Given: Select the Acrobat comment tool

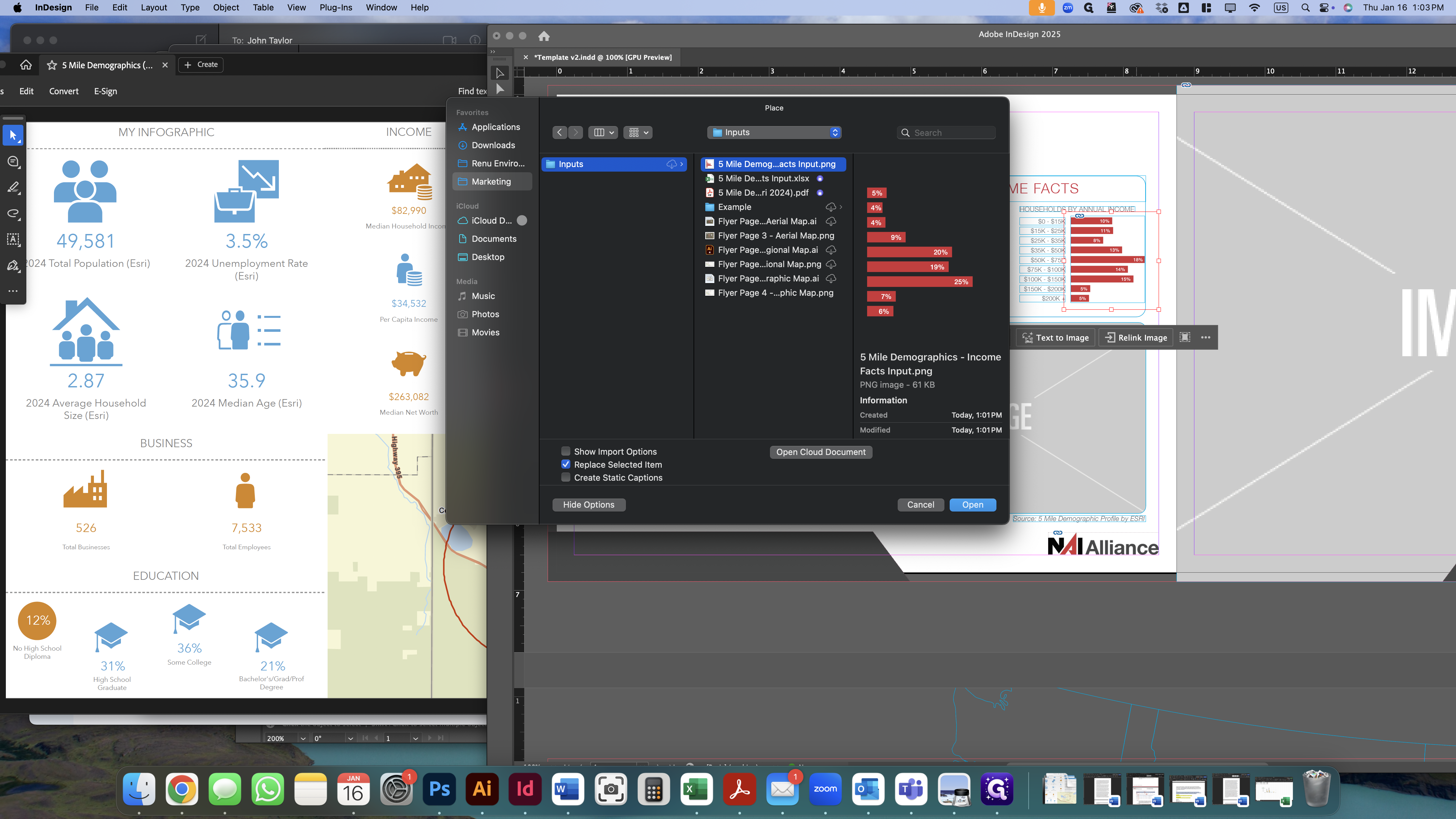Looking at the screenshot, I should [13, 162].
